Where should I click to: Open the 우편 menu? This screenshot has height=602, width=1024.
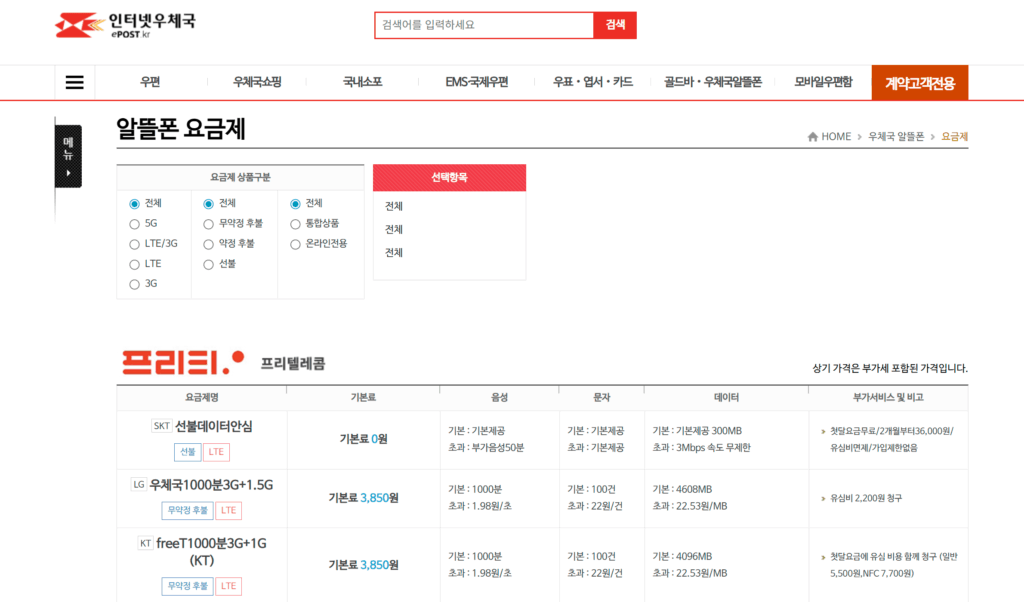coord(150,82)
